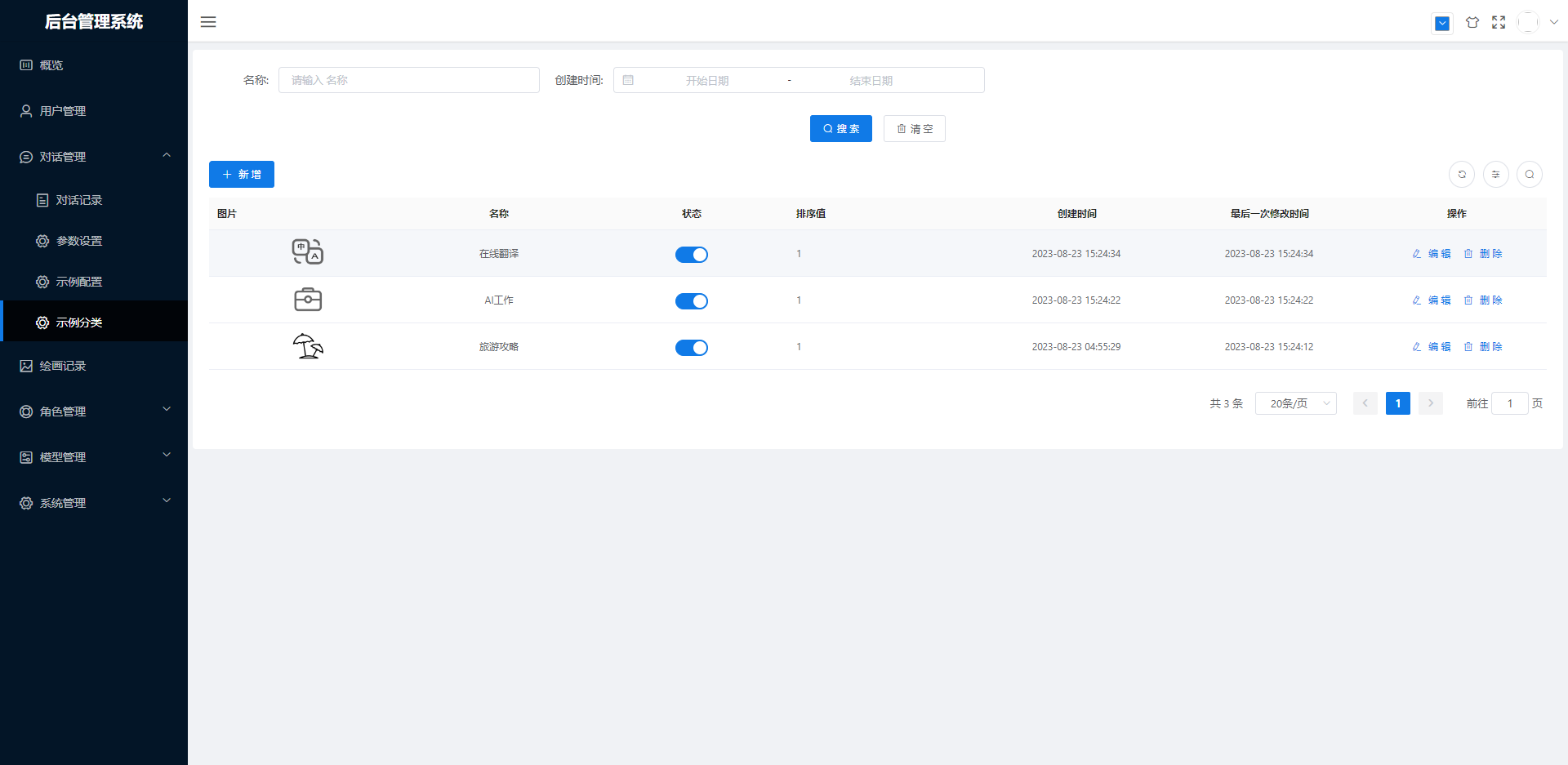
Task: Go to 用户管理 menu item
Action: [63, 111]
